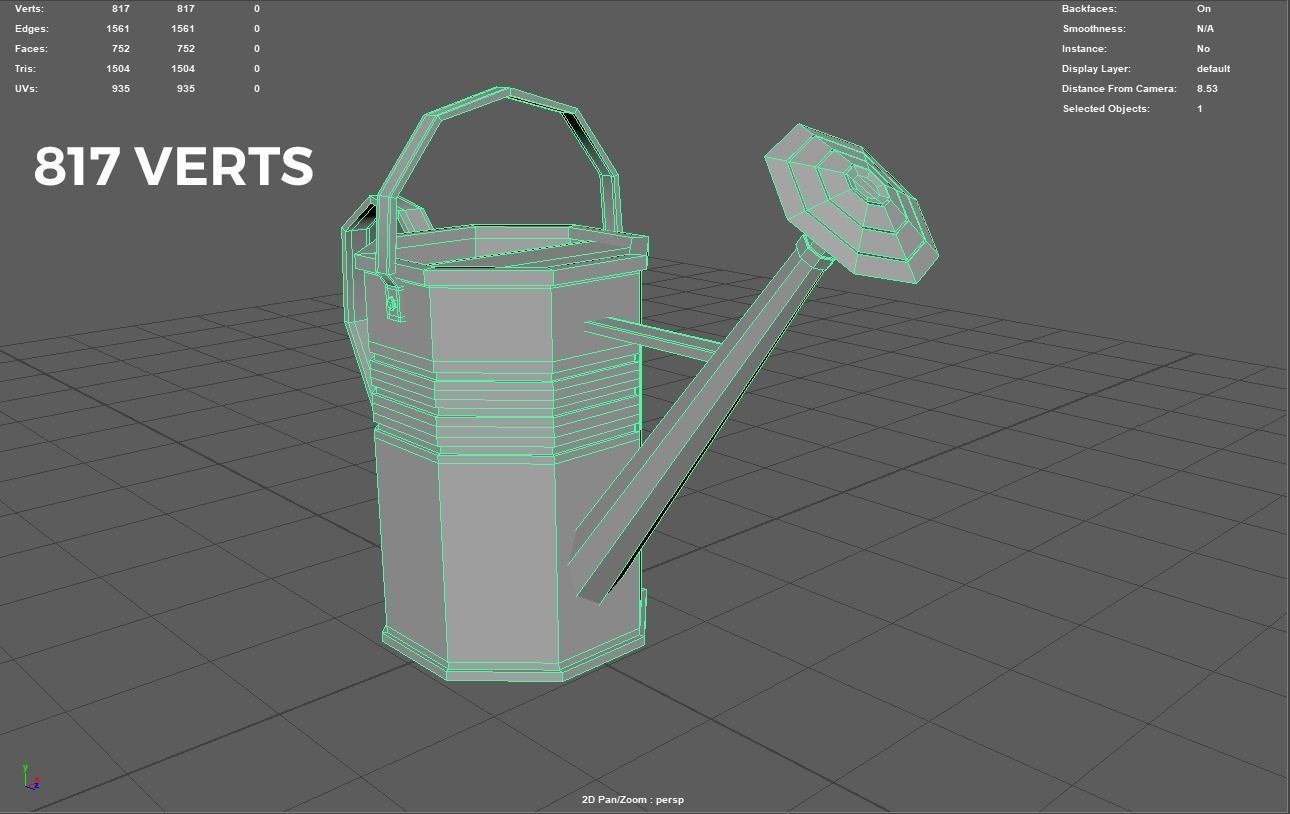1290x814 pixels.
Task: Click the long diagonal spout tube
Action: coord(700,420)
